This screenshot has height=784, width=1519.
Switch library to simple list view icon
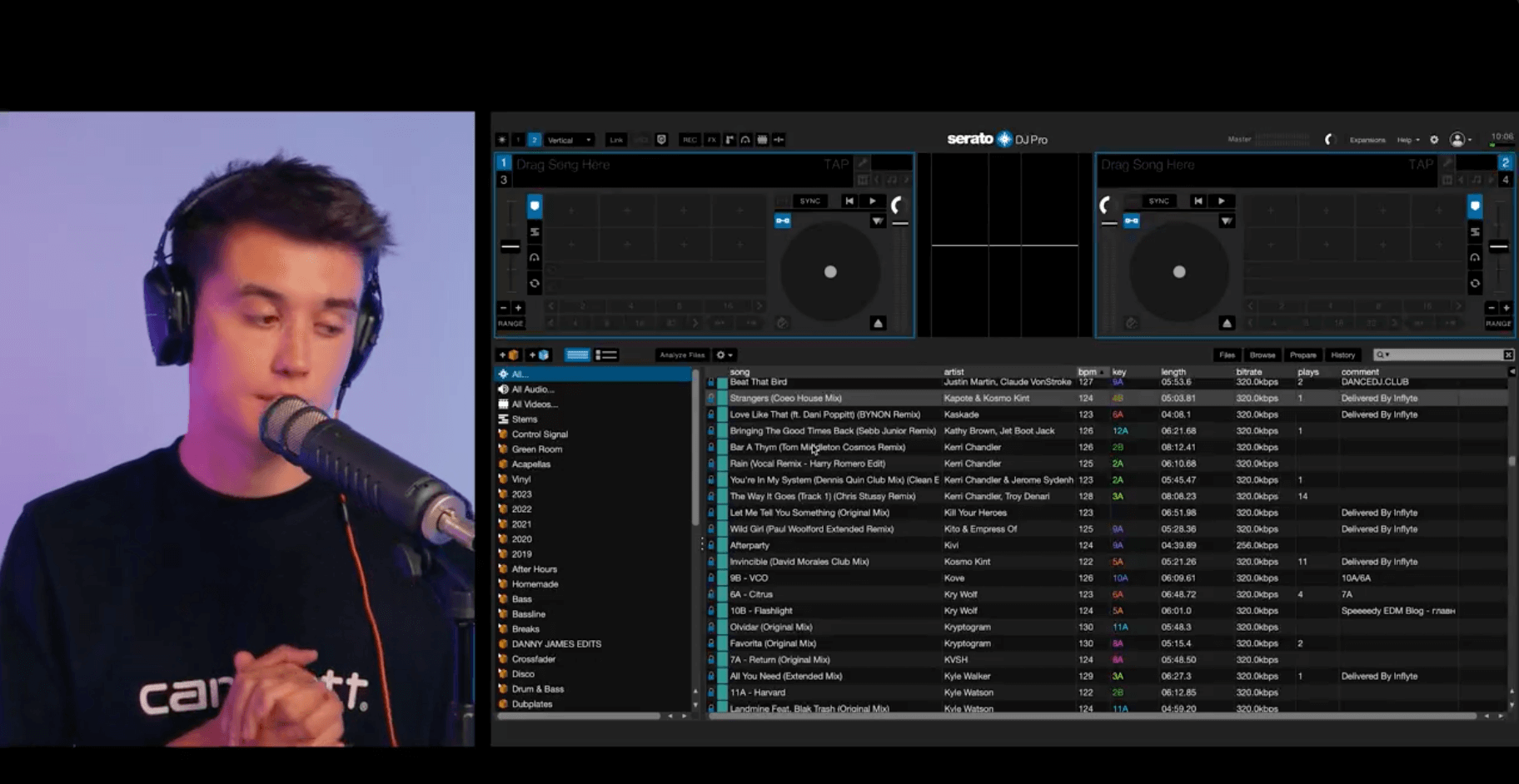(x=606, y=355)
